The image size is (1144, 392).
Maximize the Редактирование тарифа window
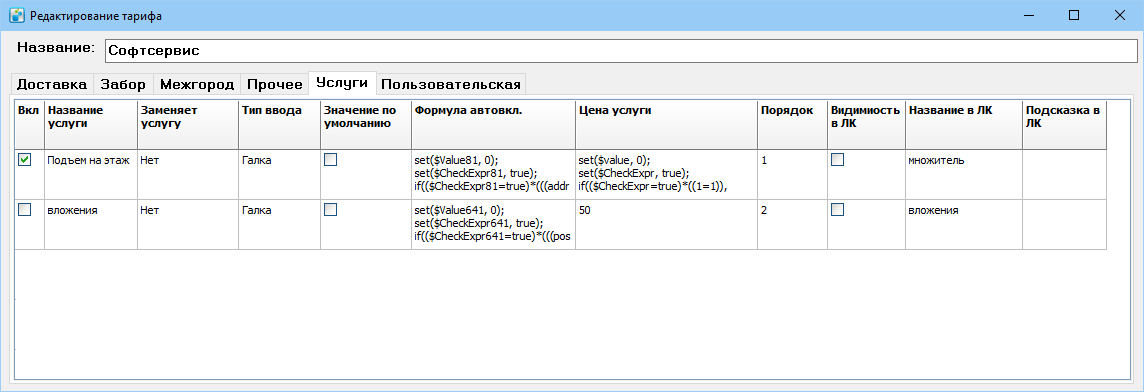[1074, 15]
